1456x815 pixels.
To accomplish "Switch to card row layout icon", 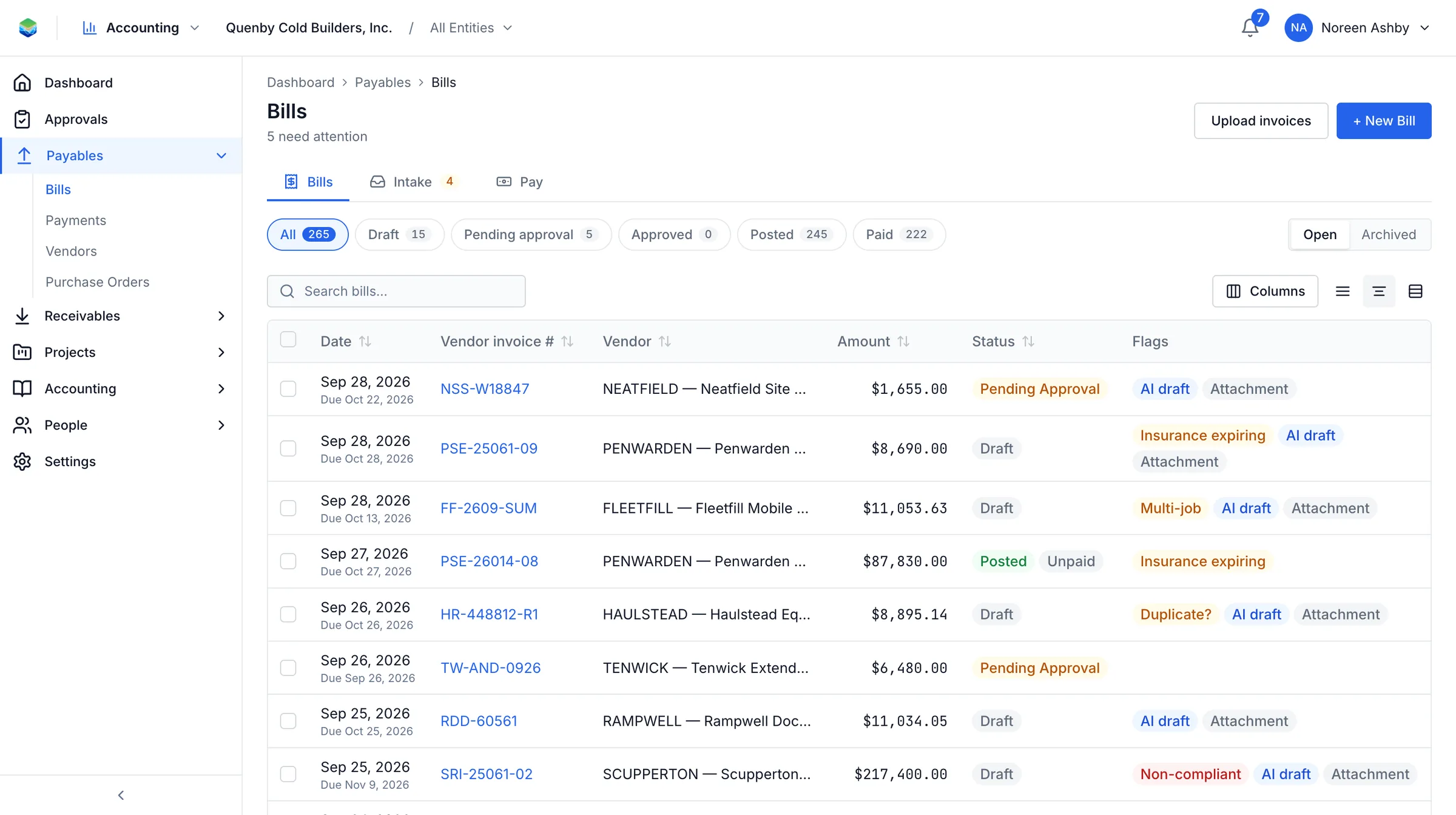I will tap(1415, 291).
